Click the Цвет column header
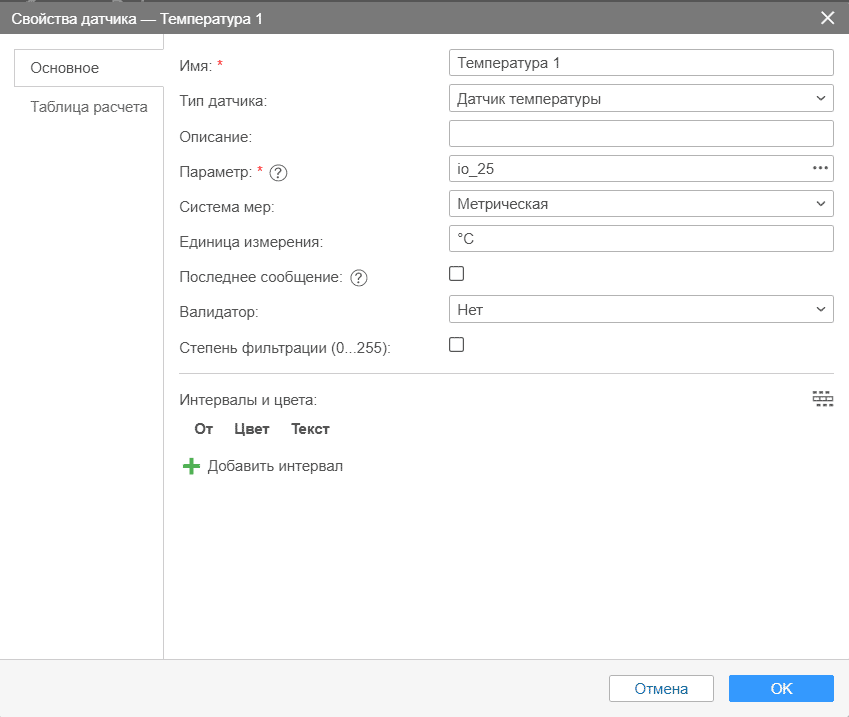The image size is (849, 717). tap(252, 429)
